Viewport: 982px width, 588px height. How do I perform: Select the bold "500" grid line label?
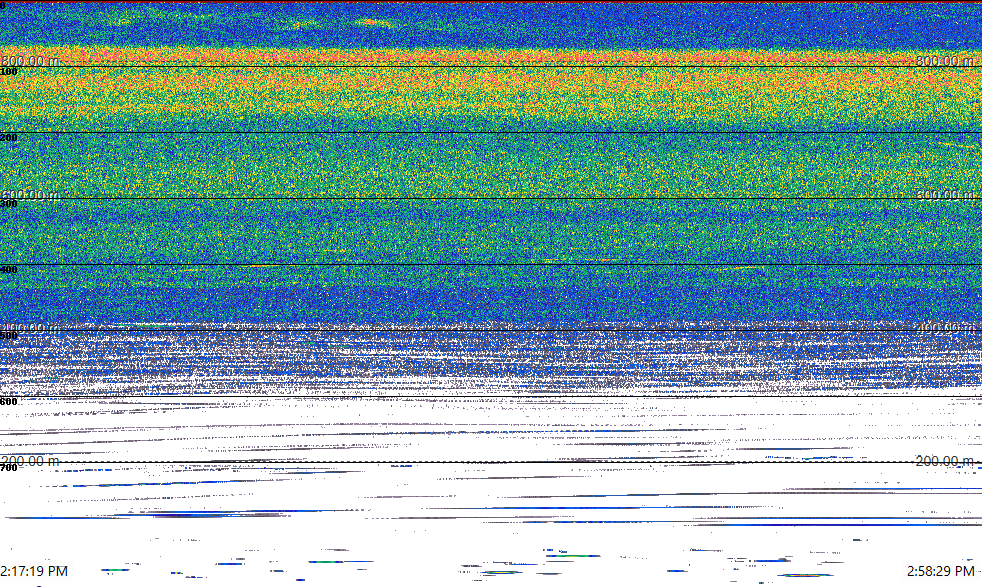9,336
